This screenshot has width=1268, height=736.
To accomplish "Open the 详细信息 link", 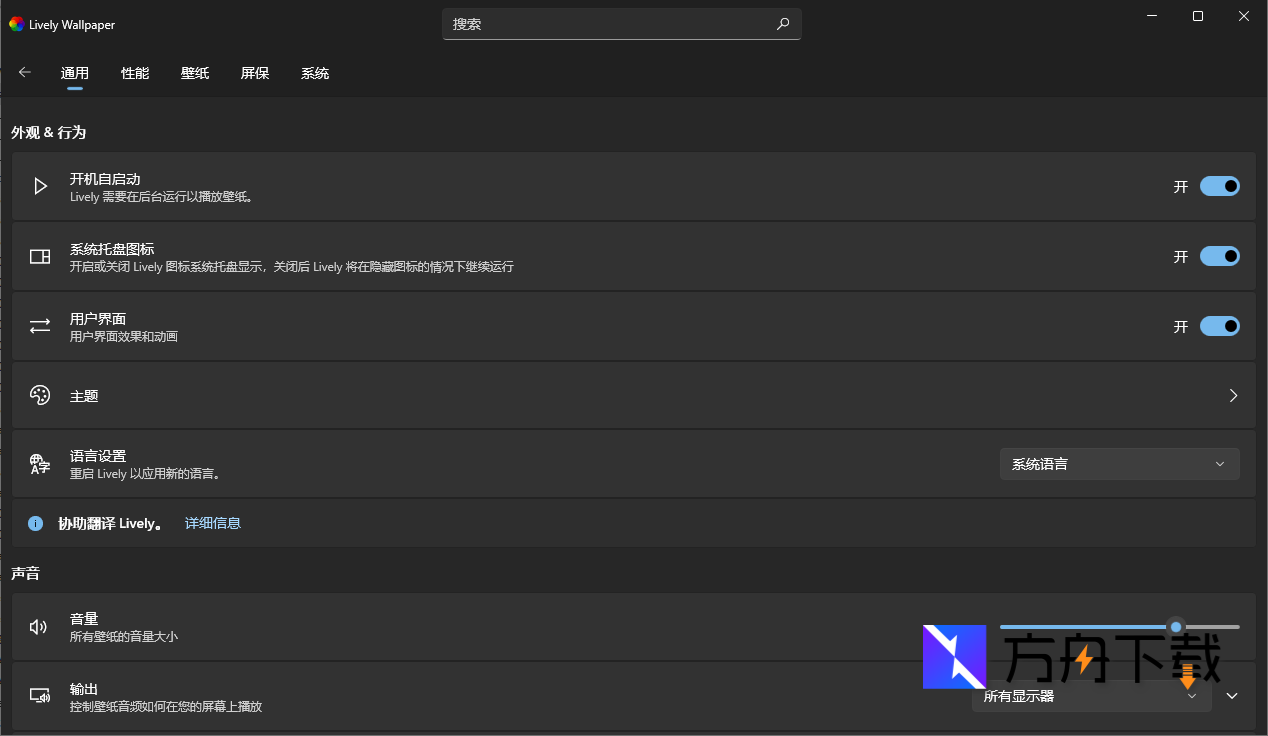I will click(213, 523).
